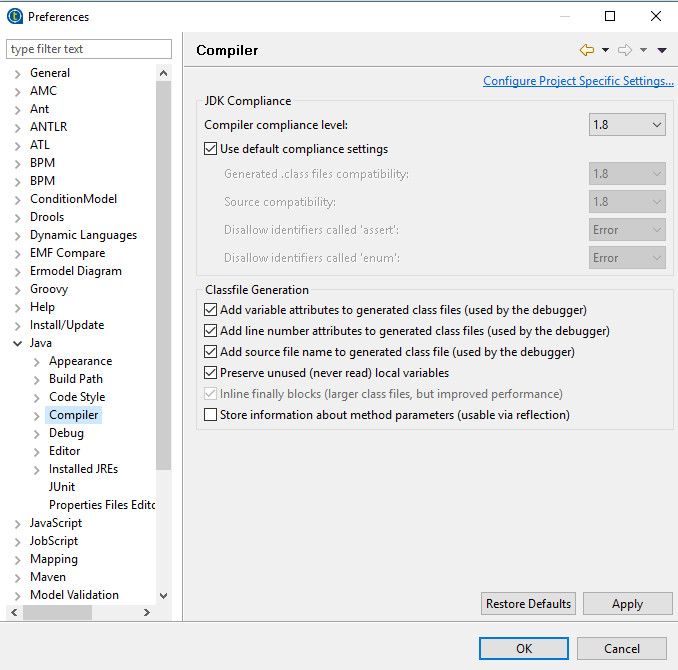Select the ATL tree item

[39, 144]
